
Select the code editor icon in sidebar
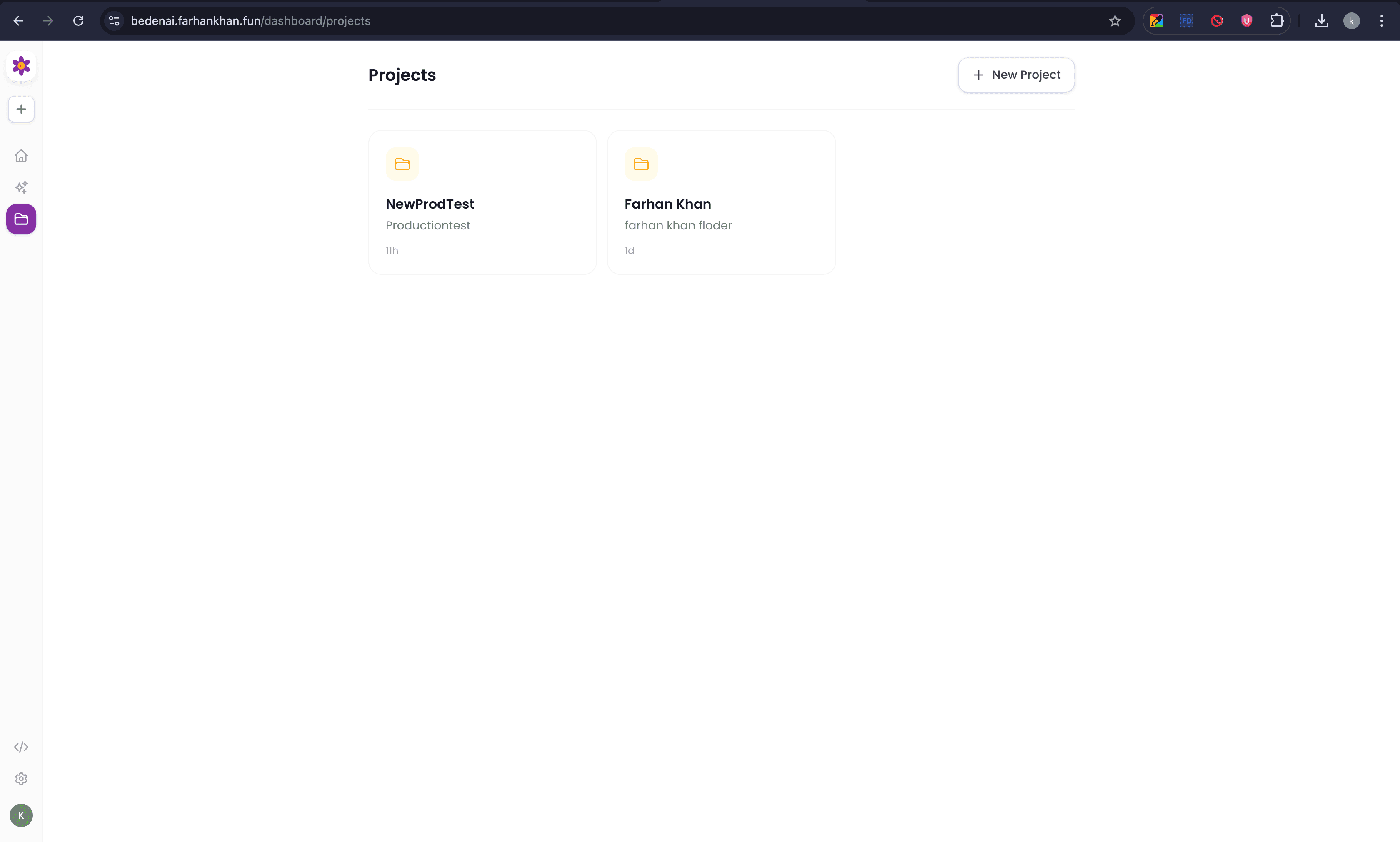tap(21, 747)
